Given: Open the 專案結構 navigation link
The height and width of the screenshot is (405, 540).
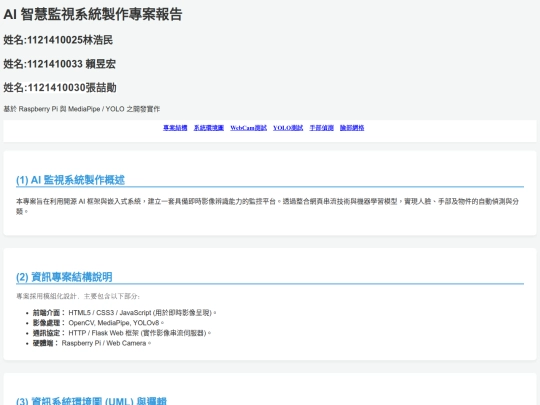Looking at the screenshot, I should tap(175, 128).
